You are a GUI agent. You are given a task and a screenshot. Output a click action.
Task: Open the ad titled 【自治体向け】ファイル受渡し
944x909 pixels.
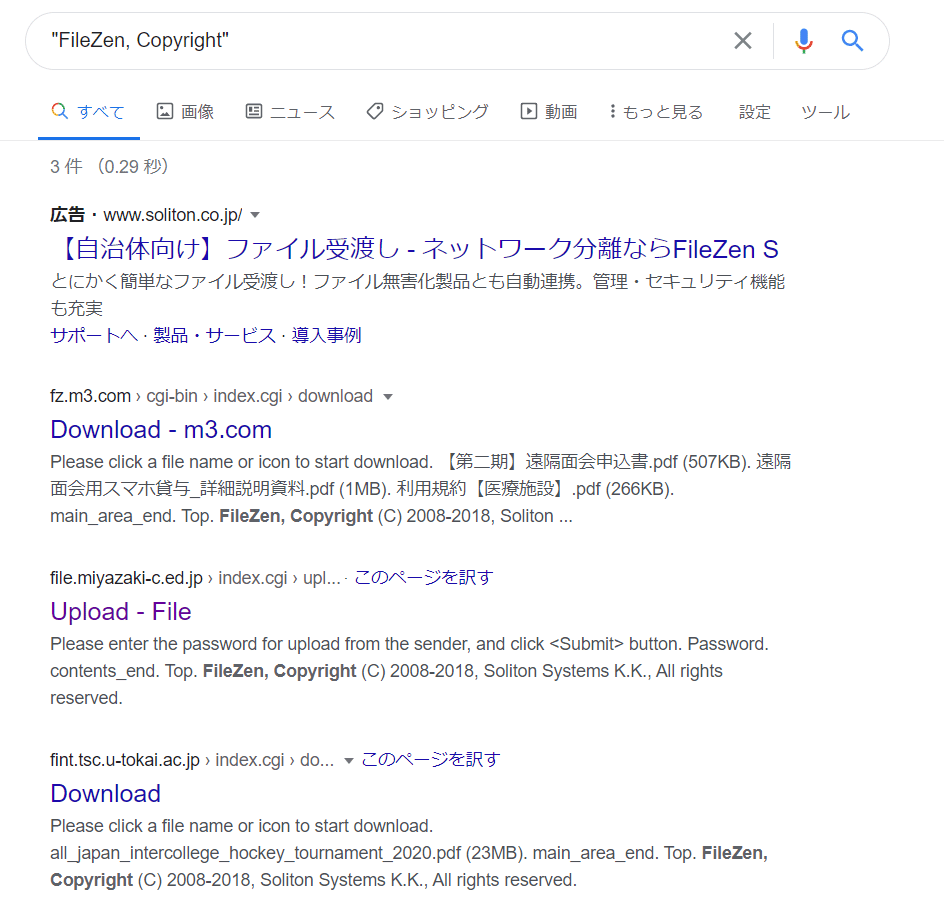pos(415,249)
